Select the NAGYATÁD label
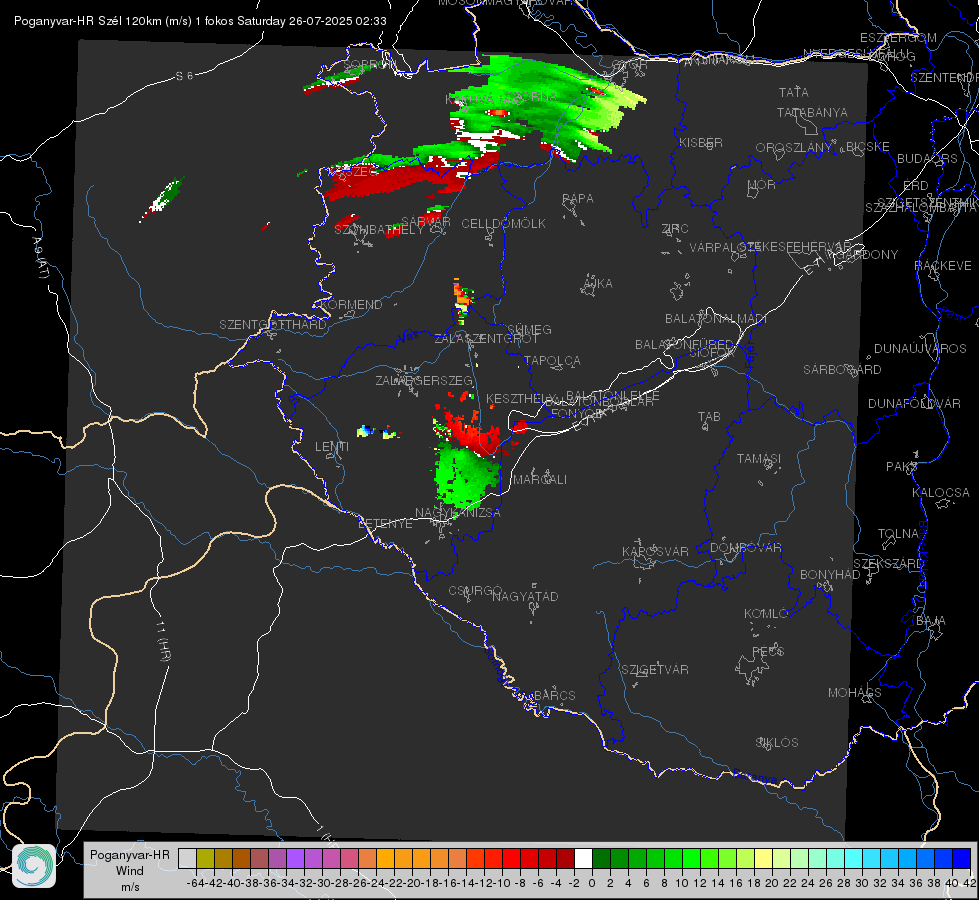This screenshot has height=900, width=979. 525,596
